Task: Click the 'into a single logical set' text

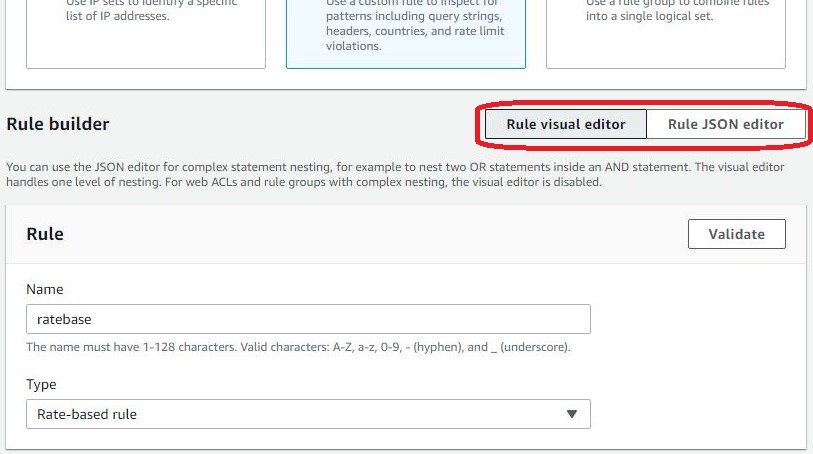Action: (x=649, y=17)
